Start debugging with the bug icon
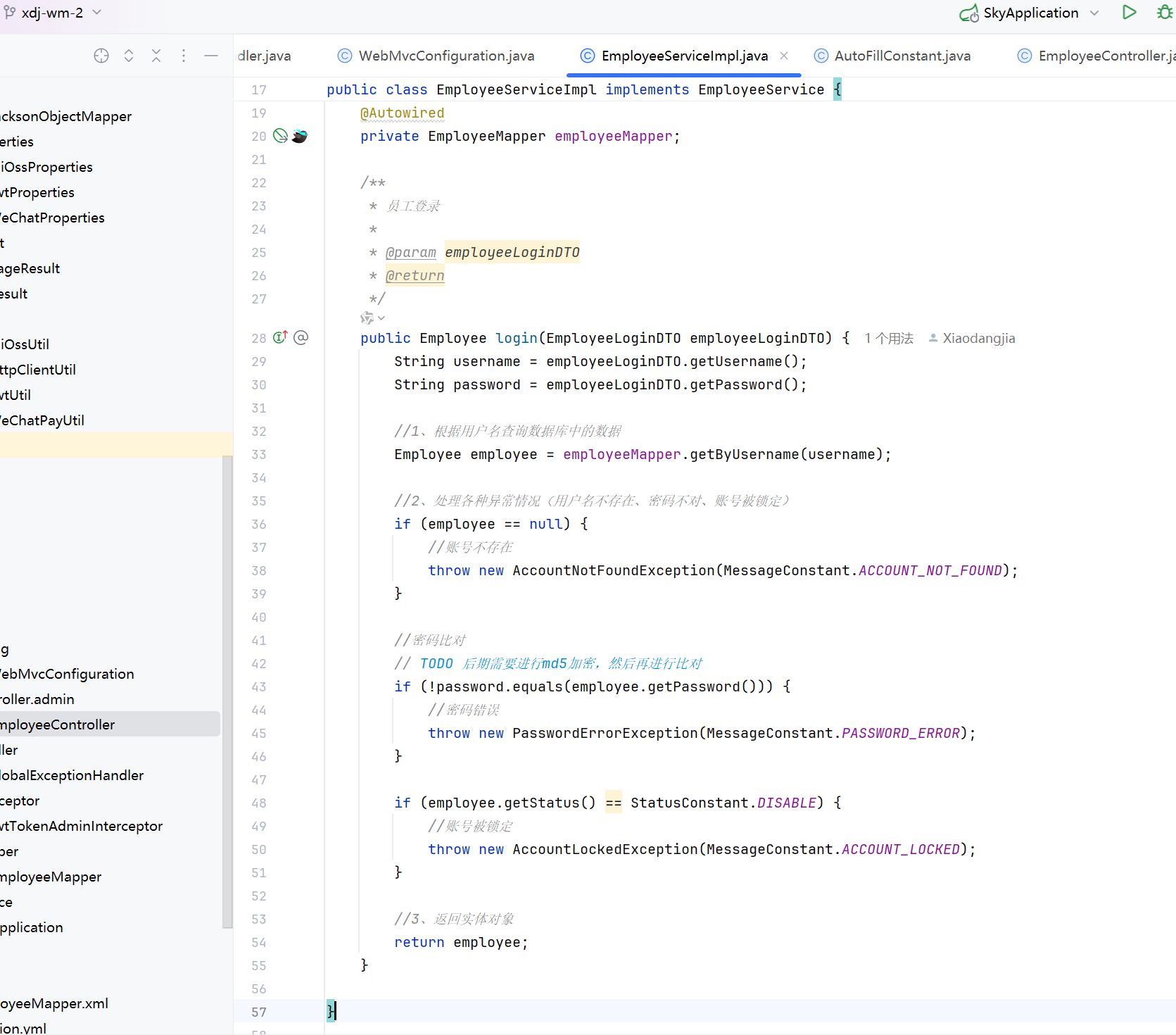 click(1165, 12)
